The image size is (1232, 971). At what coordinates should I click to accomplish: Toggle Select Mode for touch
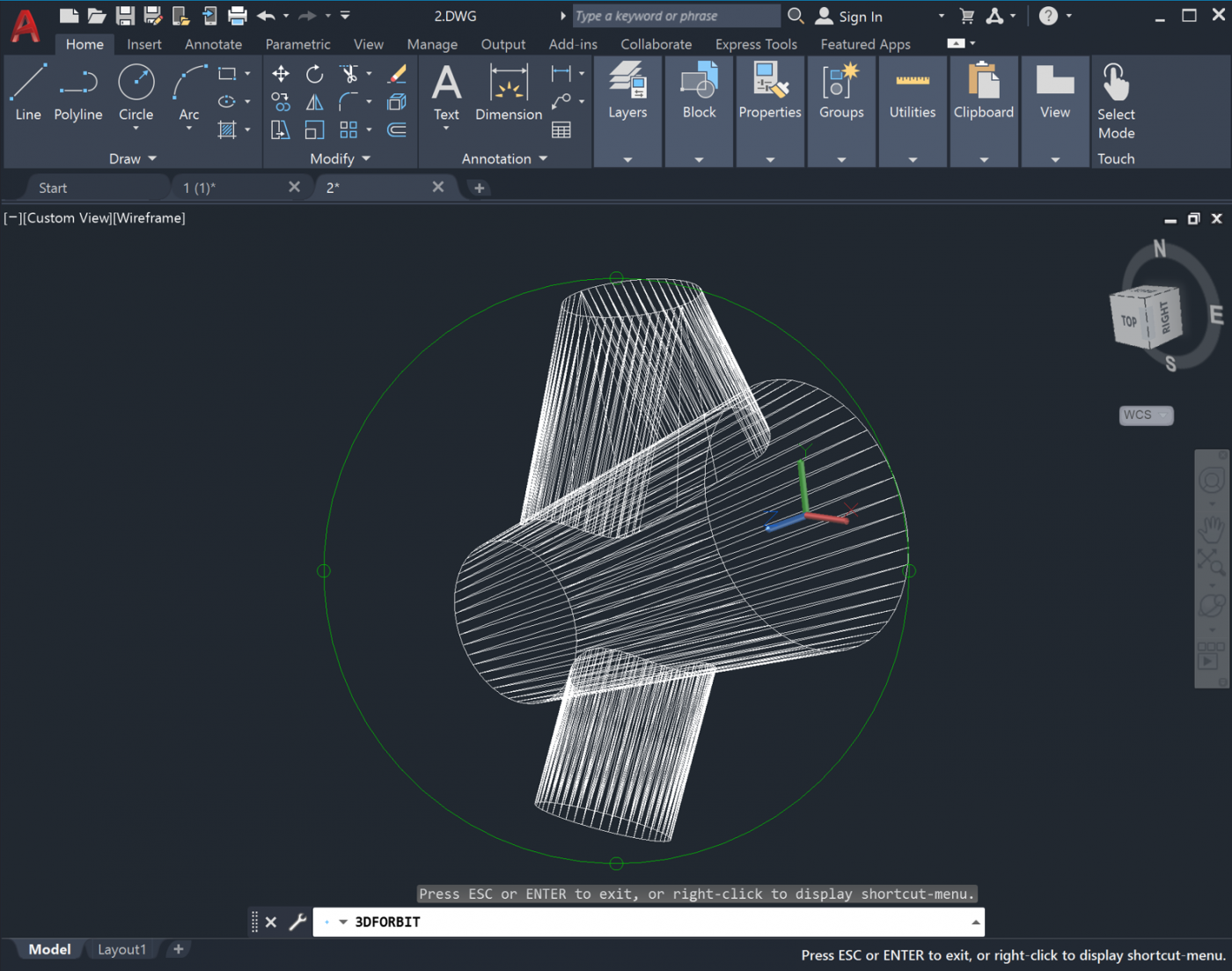point(1116,101)
